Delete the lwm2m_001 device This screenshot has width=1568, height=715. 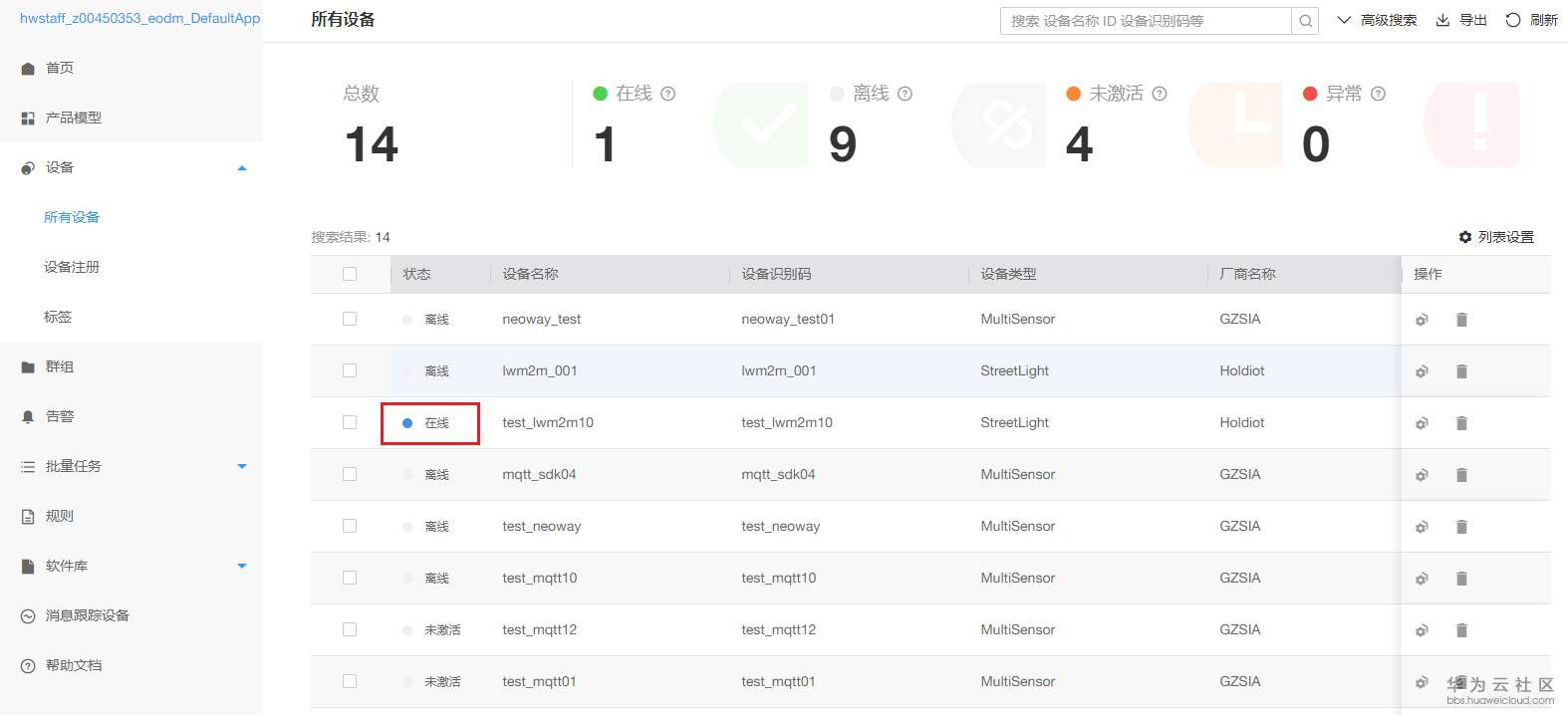coord(1461,371)
